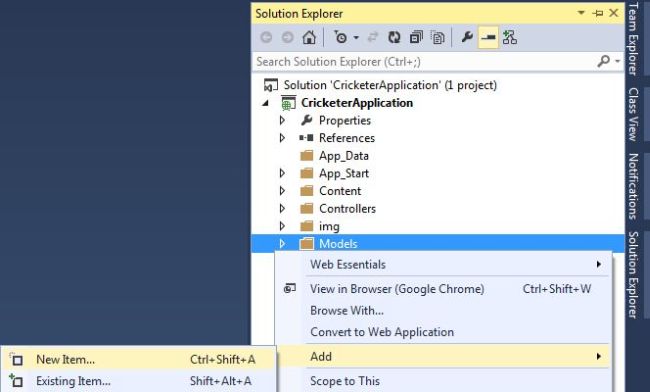Open Properties via the wrench icon
The image size is (650, 392).
[x=467, y=37]
